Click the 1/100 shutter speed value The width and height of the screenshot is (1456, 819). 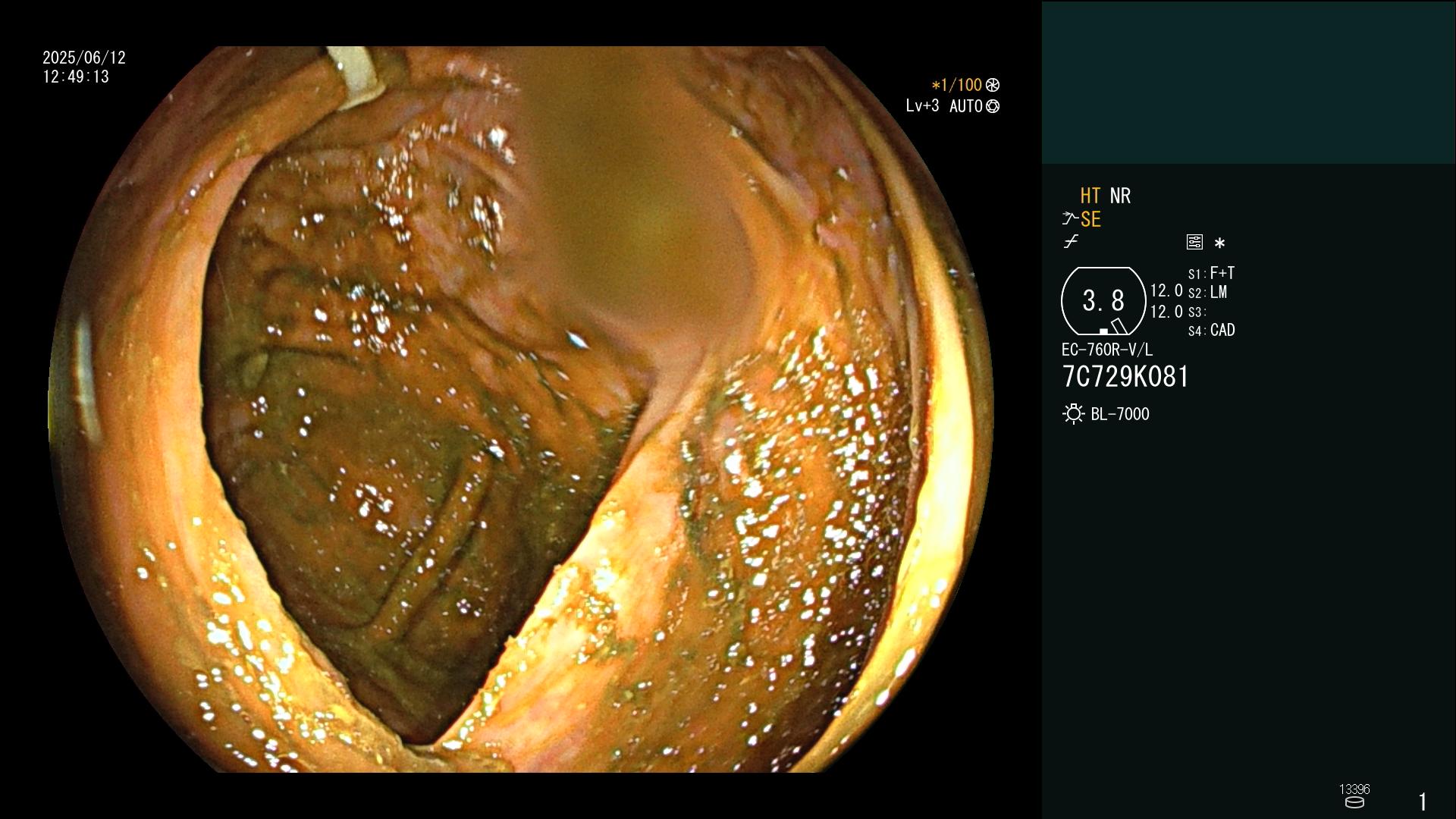point(962,85)
